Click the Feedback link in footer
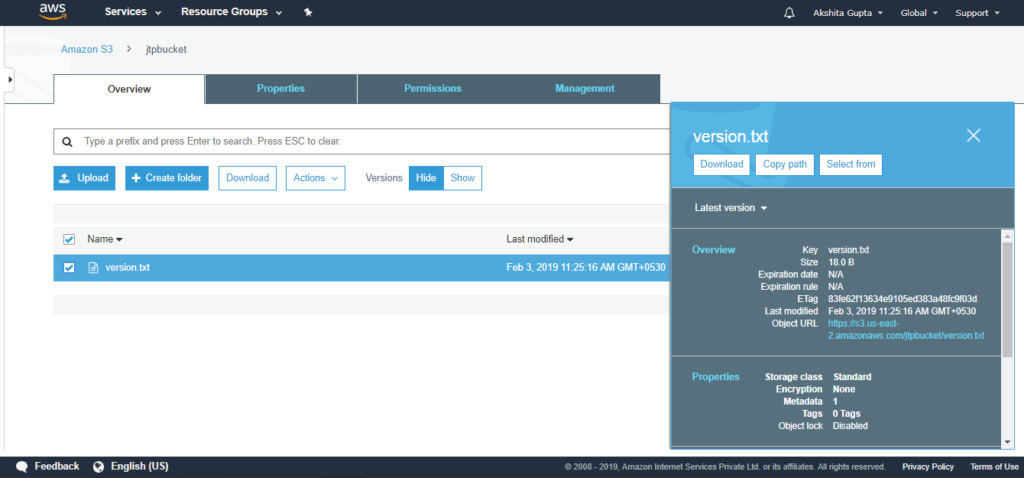1024x478 pixels. tap(57, 466)
